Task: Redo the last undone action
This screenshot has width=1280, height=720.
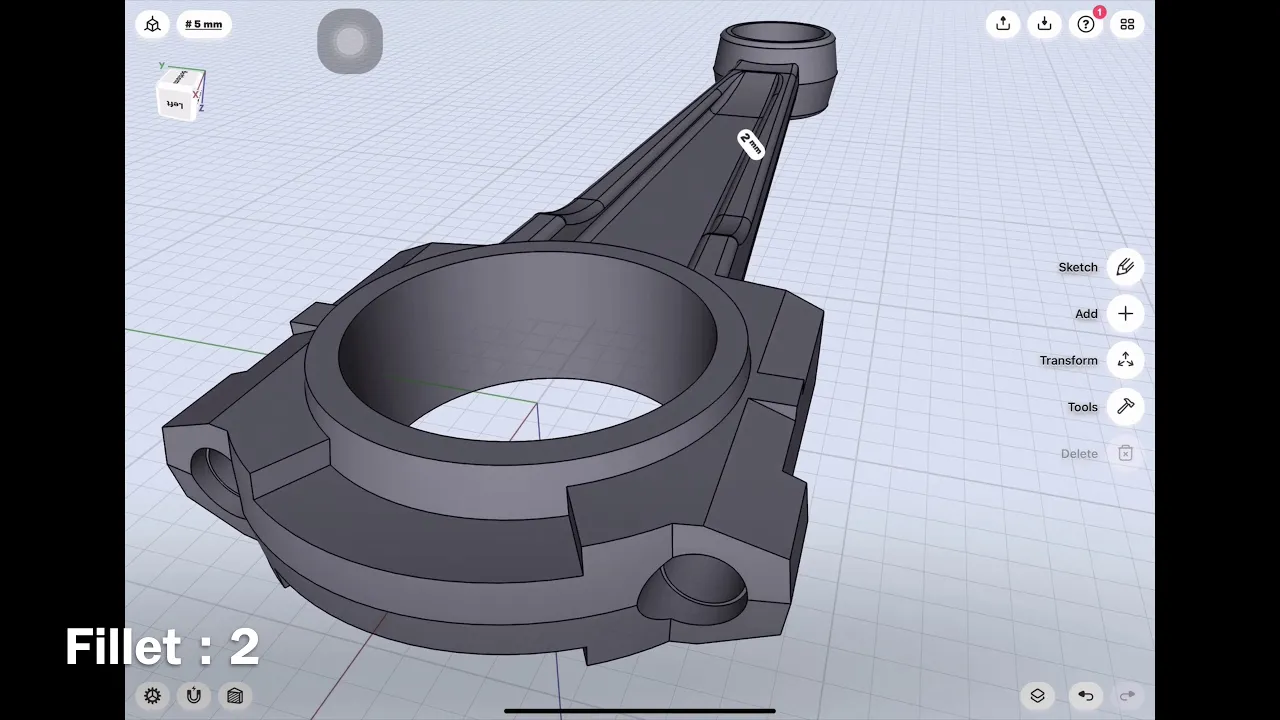Action: (1127, 696)
